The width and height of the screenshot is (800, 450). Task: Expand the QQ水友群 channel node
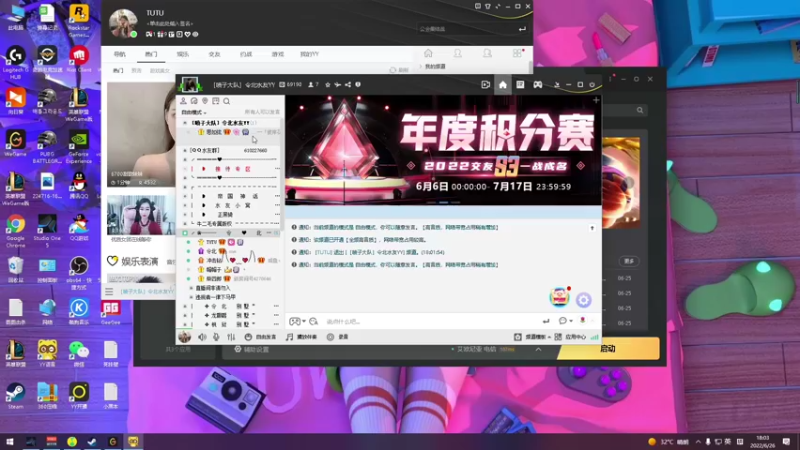185,151
